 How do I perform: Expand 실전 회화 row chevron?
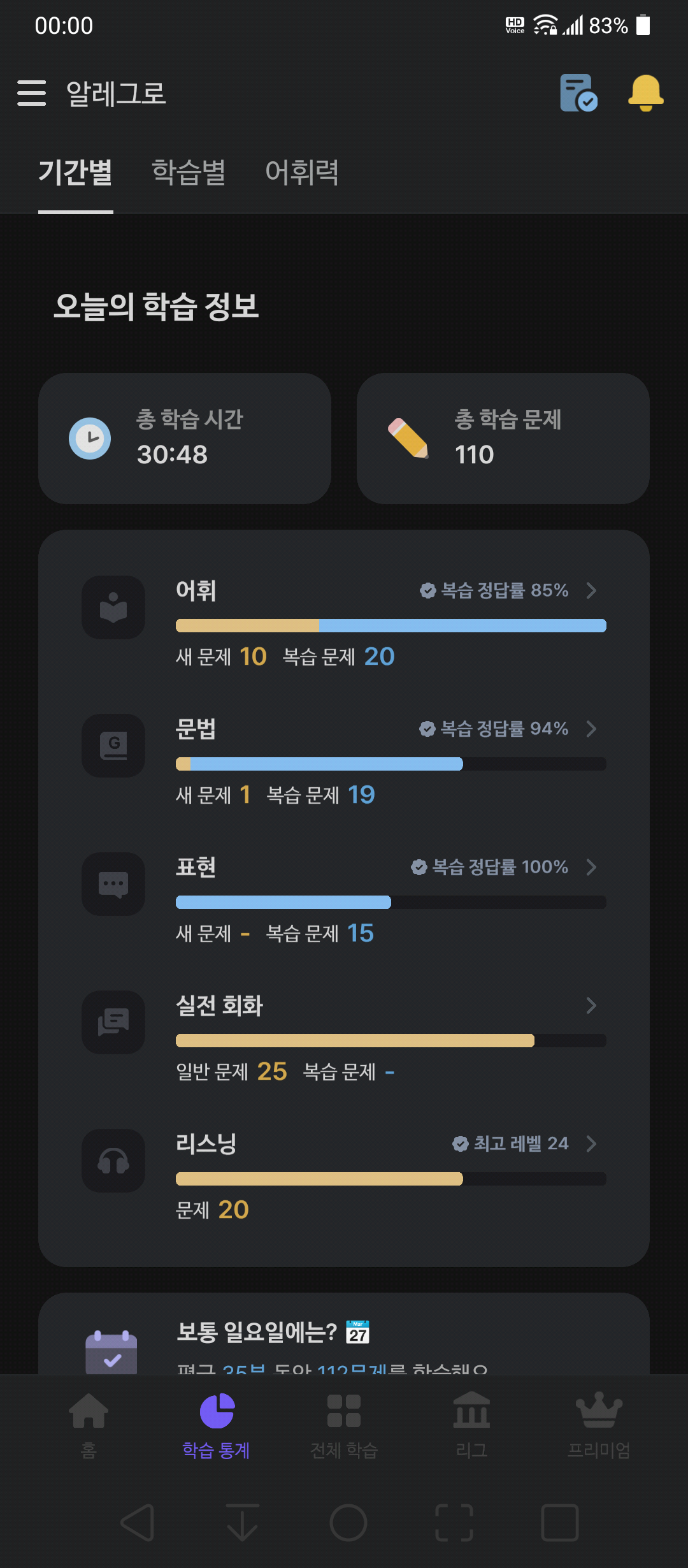point(591,1005)
